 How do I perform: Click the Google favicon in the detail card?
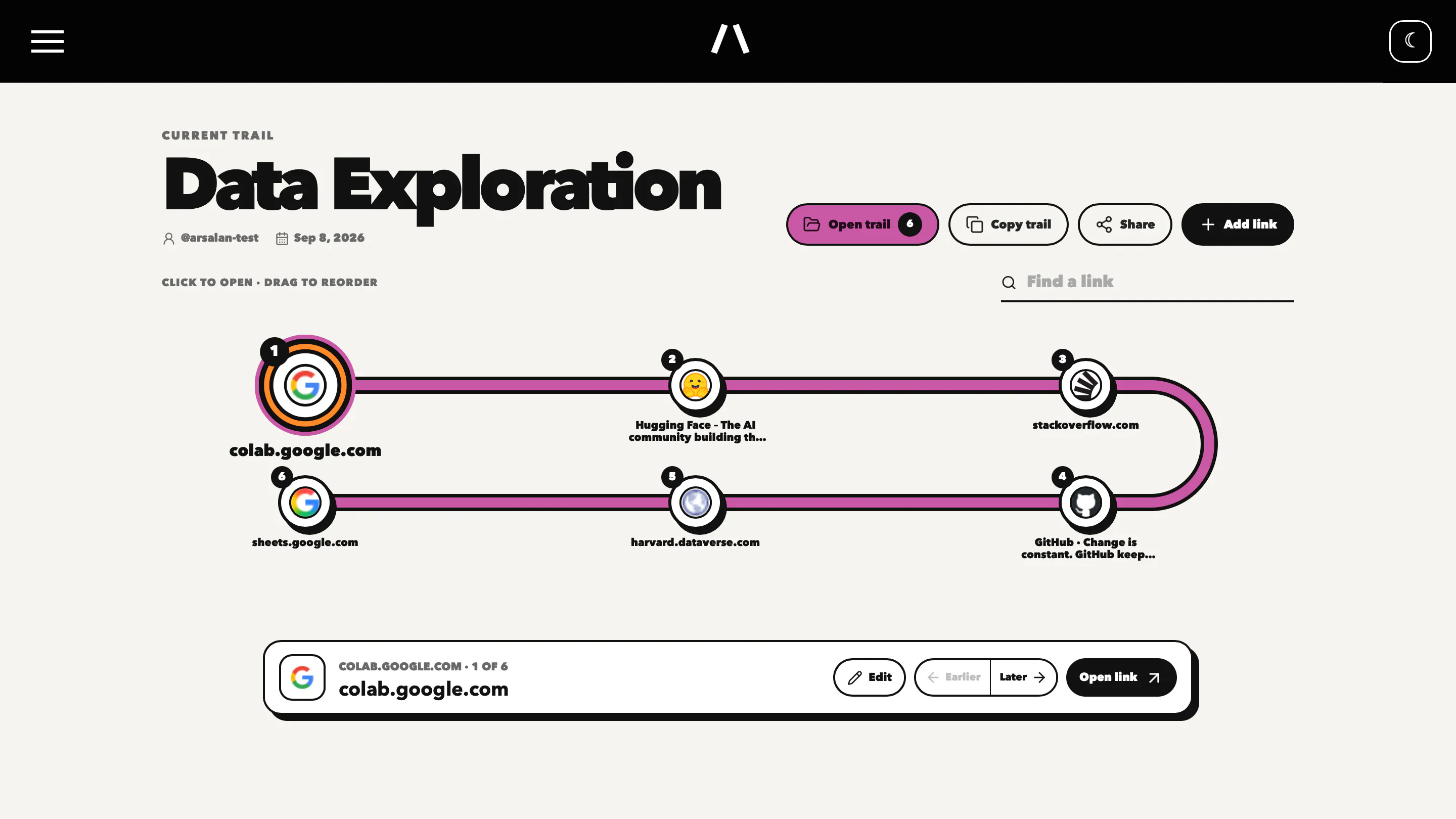point(302,677)
